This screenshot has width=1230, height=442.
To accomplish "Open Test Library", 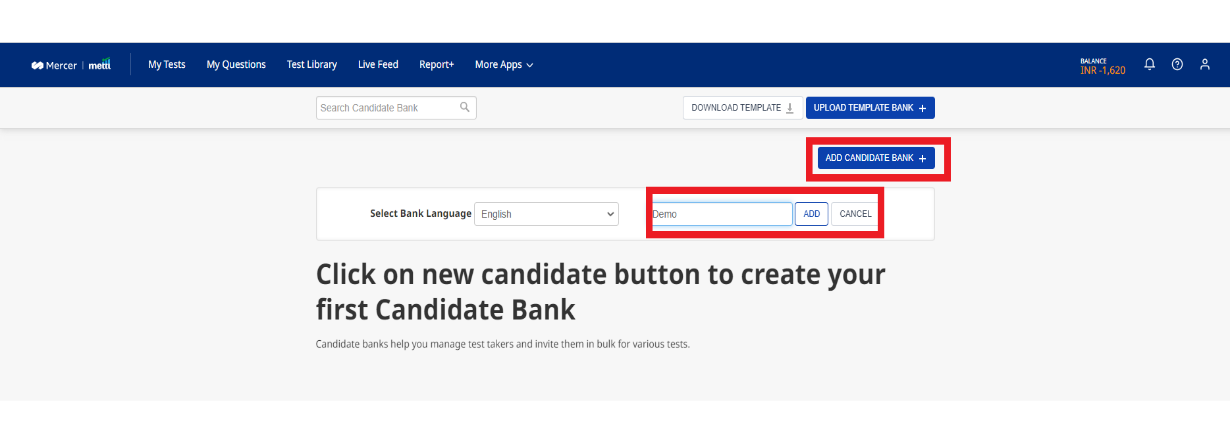I will [312, 65].
